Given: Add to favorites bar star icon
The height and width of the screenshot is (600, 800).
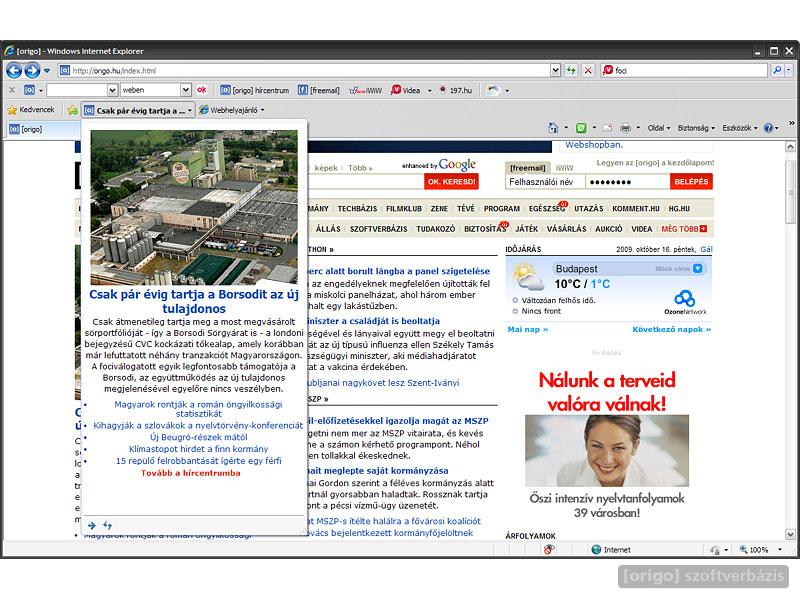Looking at the screenshot, I should click(x=73, y=110).
